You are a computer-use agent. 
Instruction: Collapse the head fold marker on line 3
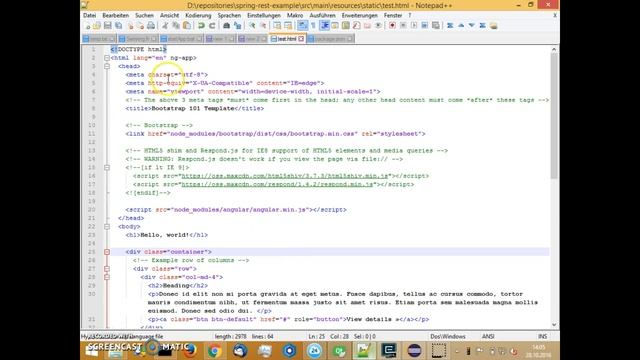(107, 66)
